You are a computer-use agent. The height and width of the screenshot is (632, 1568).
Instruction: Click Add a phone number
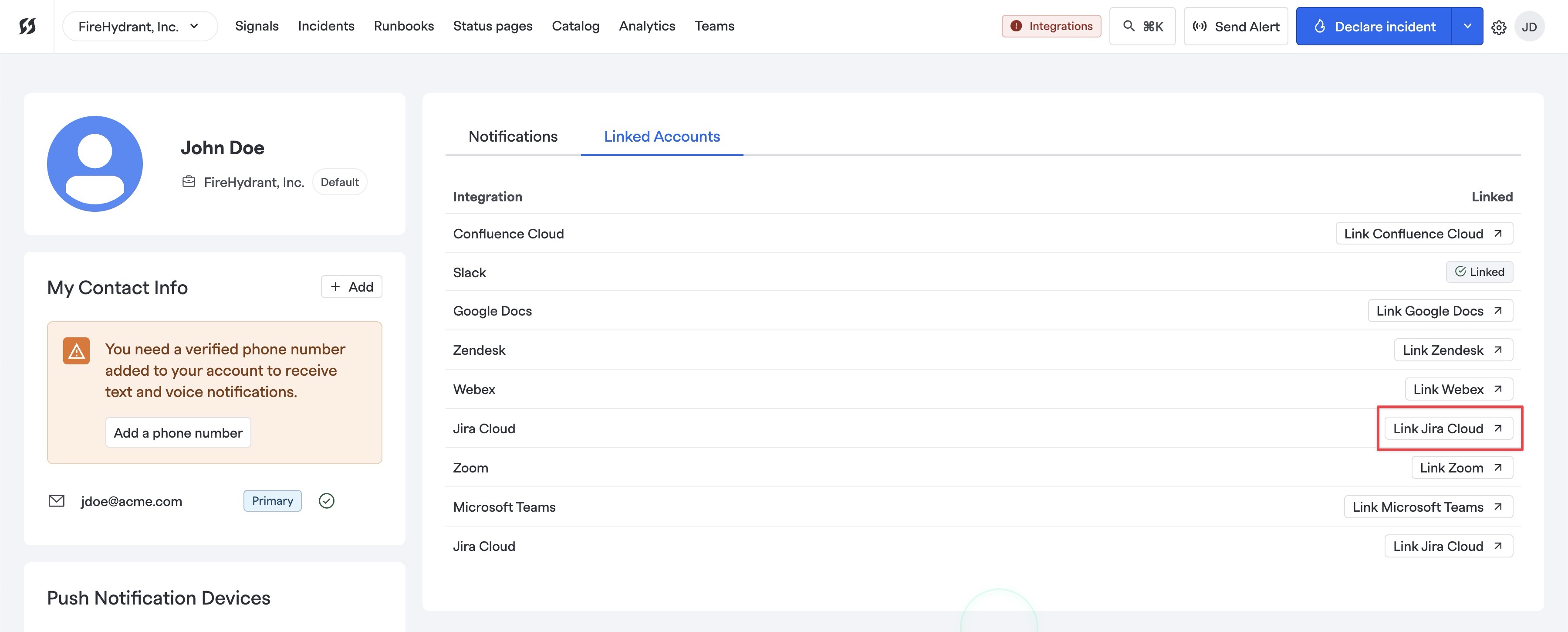(178, 432)
